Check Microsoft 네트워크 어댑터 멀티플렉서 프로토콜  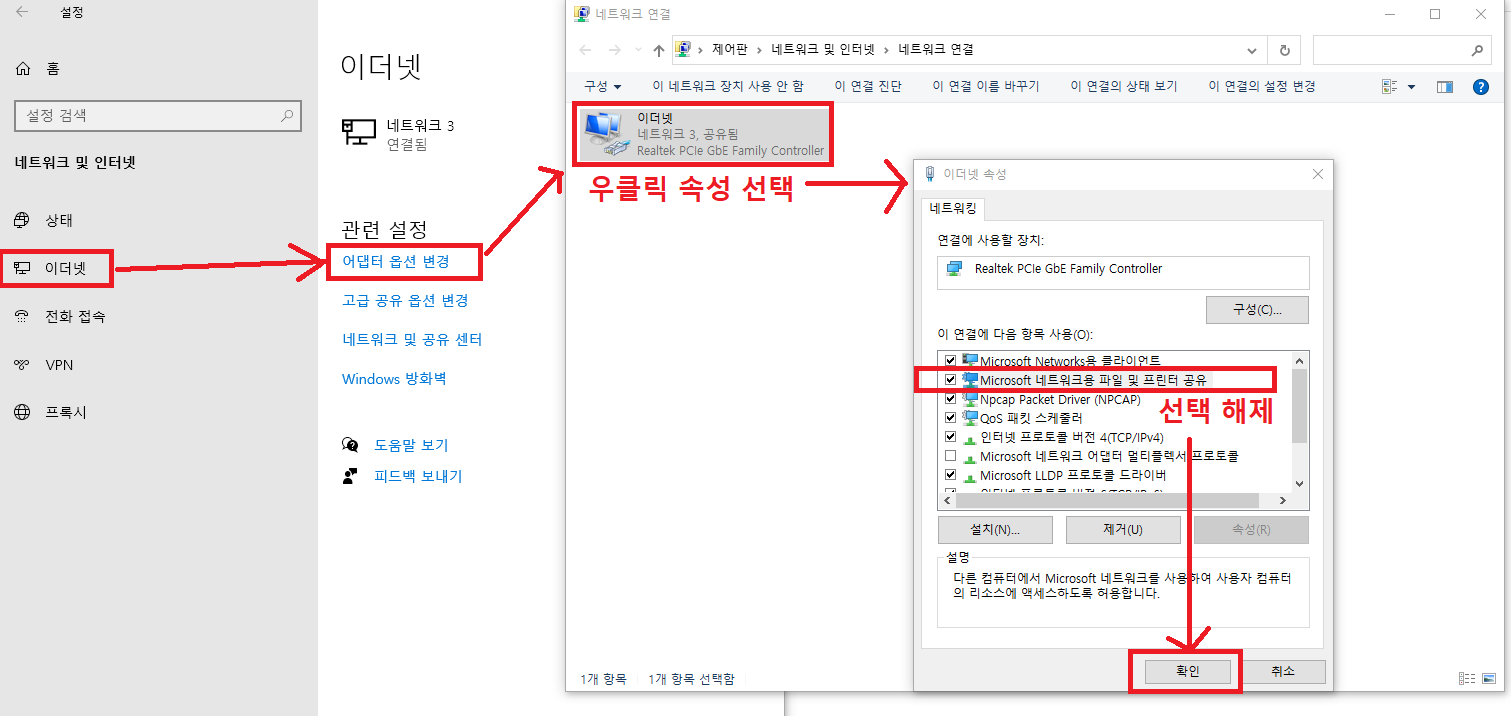950,456
